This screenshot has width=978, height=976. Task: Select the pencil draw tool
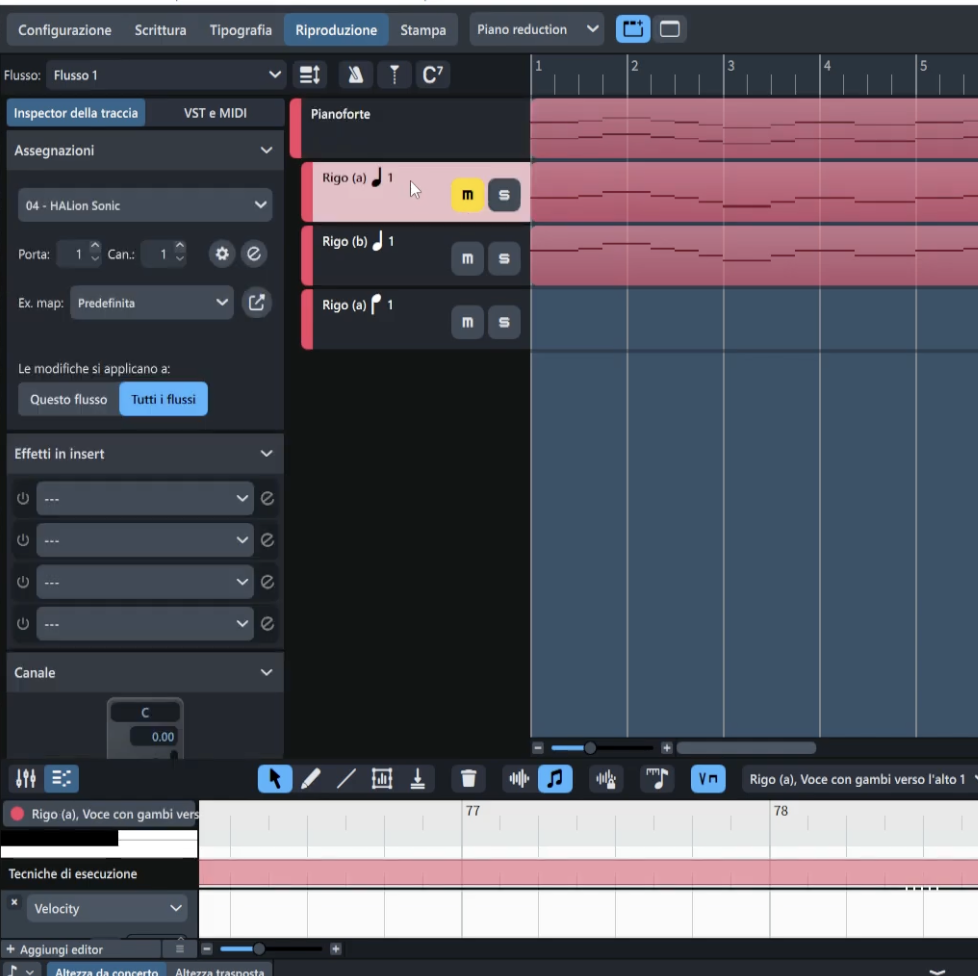point(311,779)
